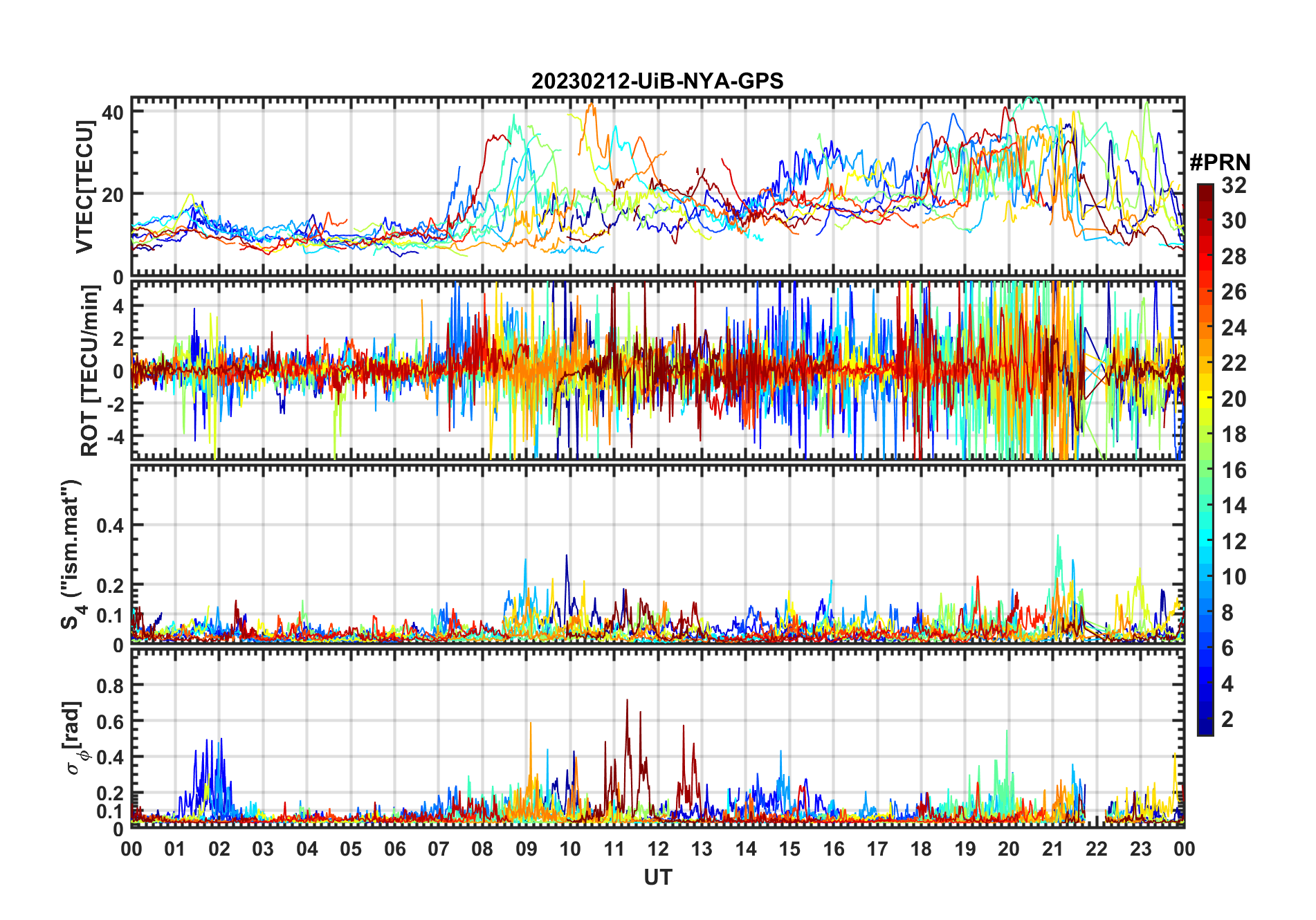Click the 15 hour tick on the UT axis
1316x920 pixels.
[x=789, y=849]
